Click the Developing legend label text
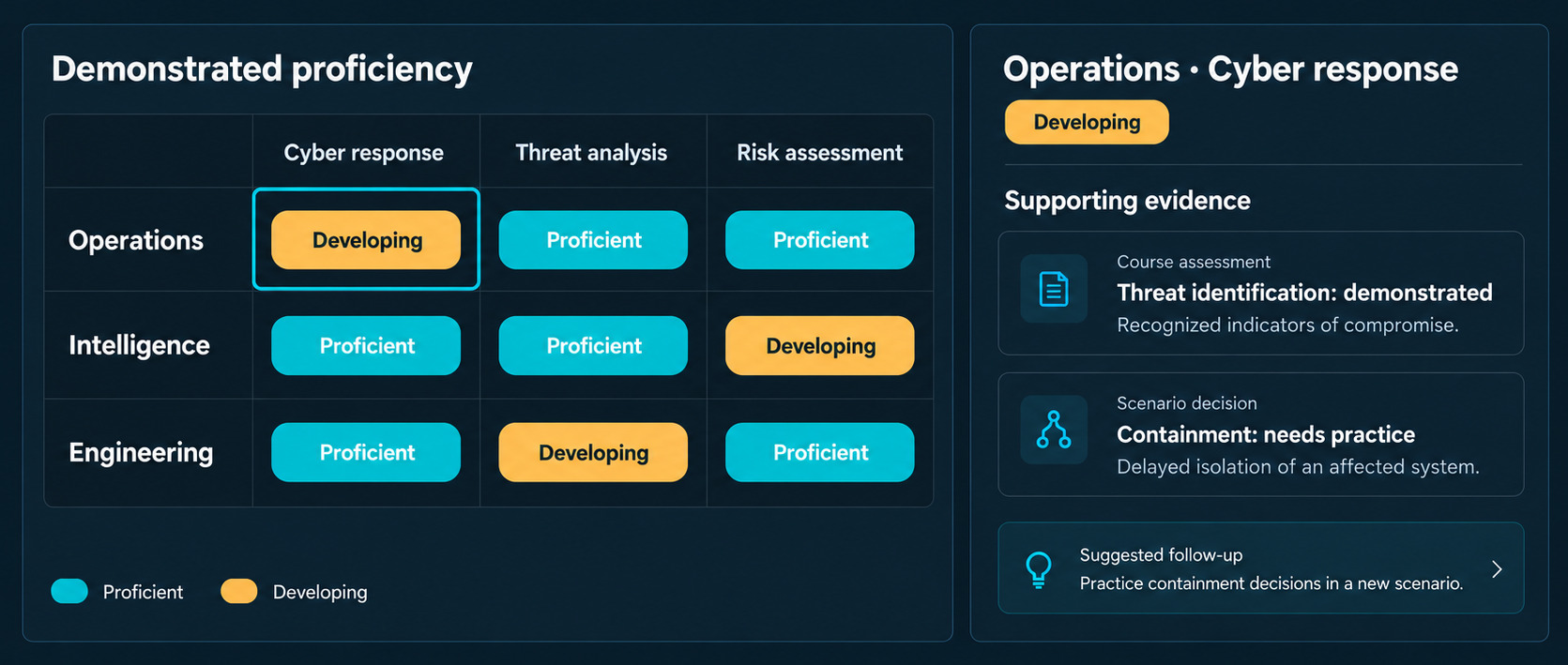 (320, 593)
